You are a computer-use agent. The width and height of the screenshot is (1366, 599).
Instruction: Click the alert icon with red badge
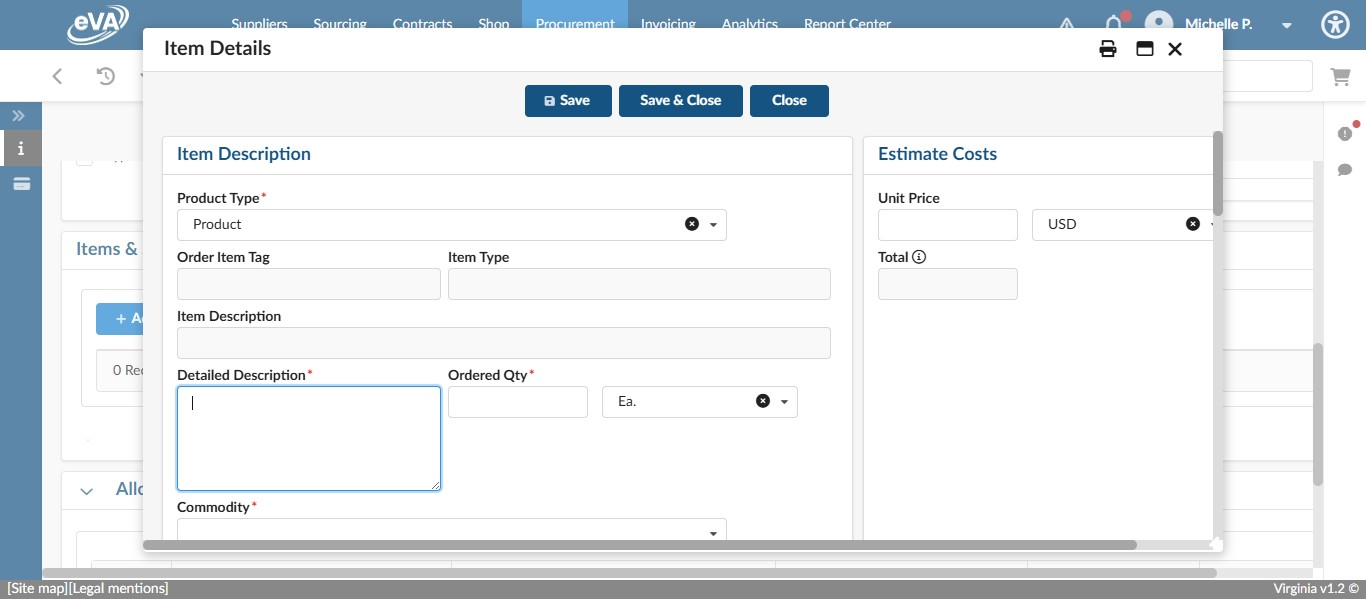point(1346,133)
